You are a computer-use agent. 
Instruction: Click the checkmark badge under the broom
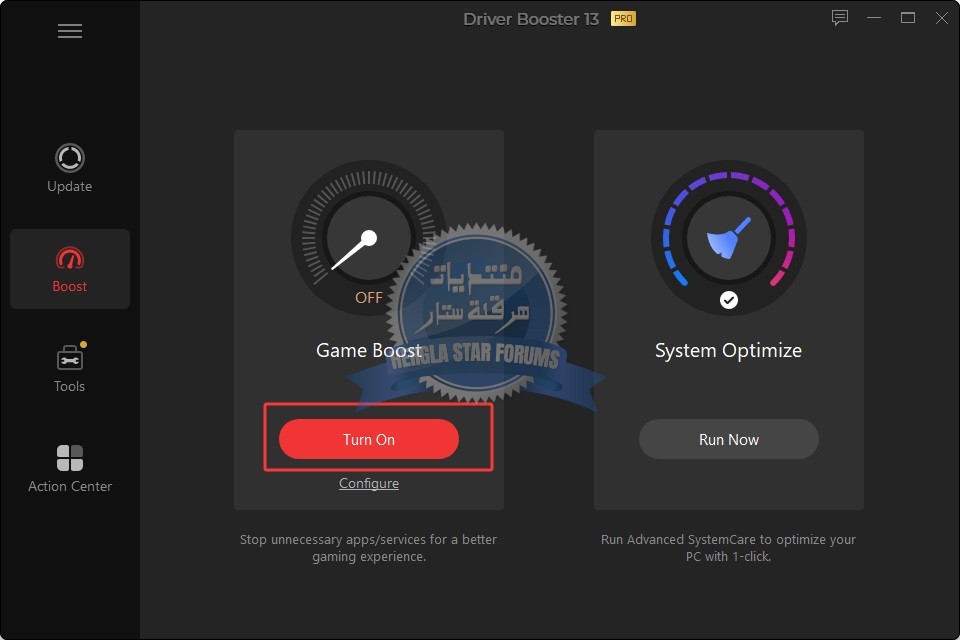pyautogui.click(x=729, y=299)
